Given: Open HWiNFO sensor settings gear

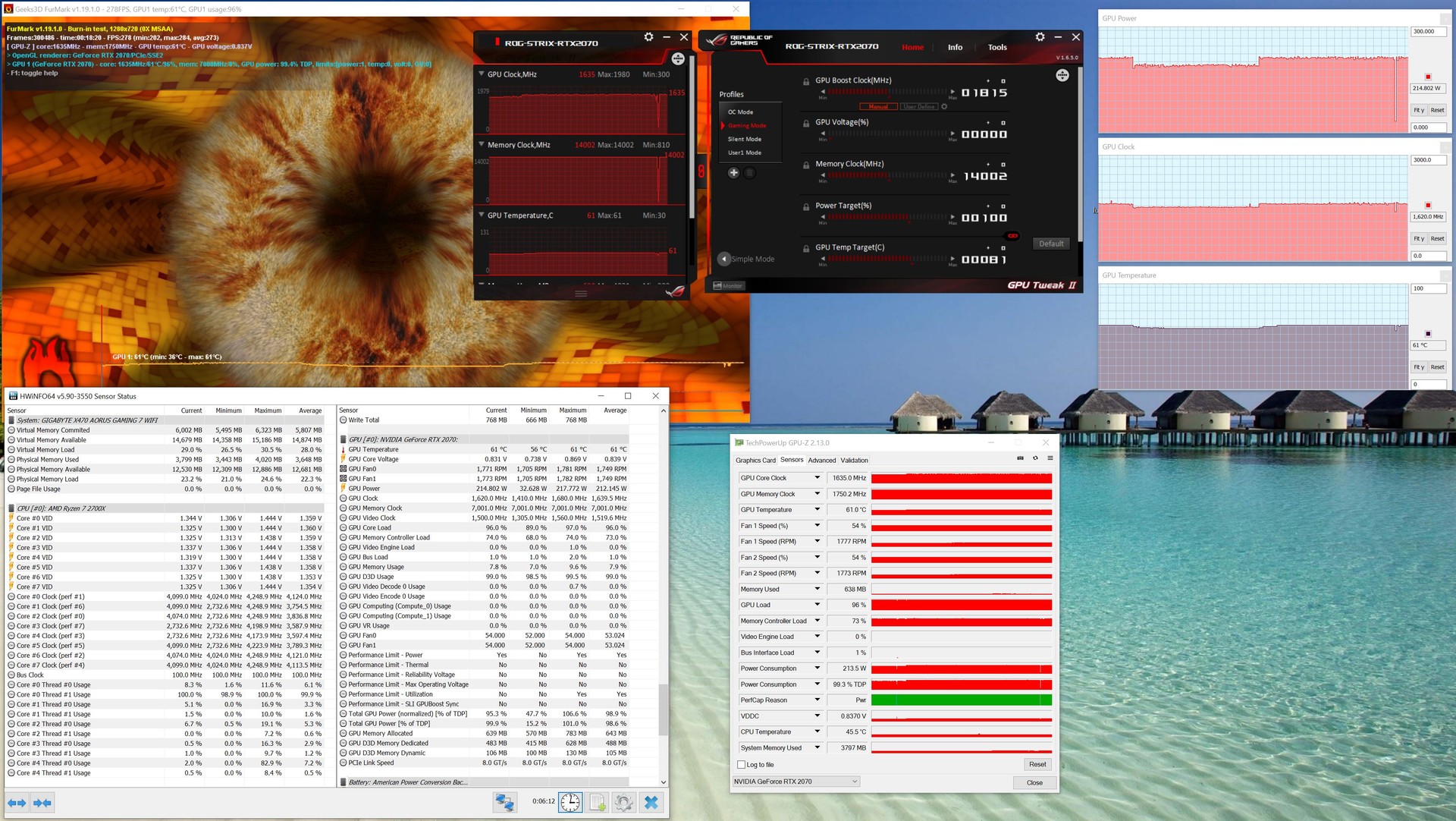Looking at the screenshot, I should (x=623, y=803).
